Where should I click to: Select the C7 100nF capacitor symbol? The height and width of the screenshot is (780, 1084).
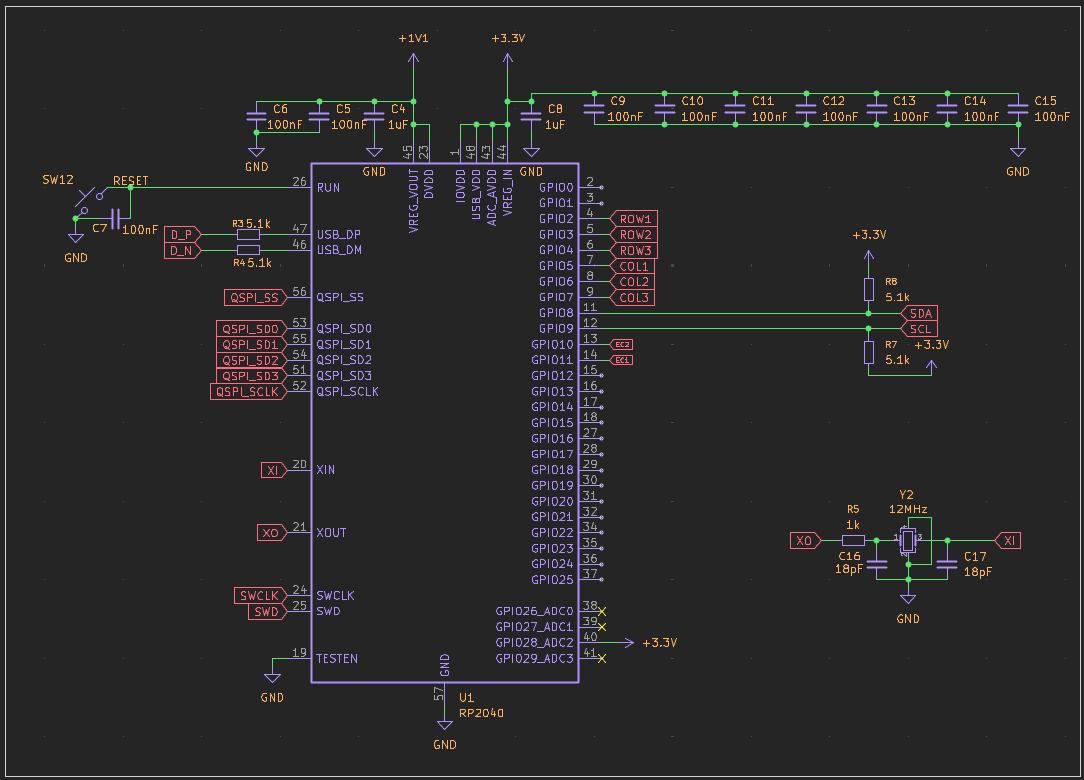click(x=117, y=217)
